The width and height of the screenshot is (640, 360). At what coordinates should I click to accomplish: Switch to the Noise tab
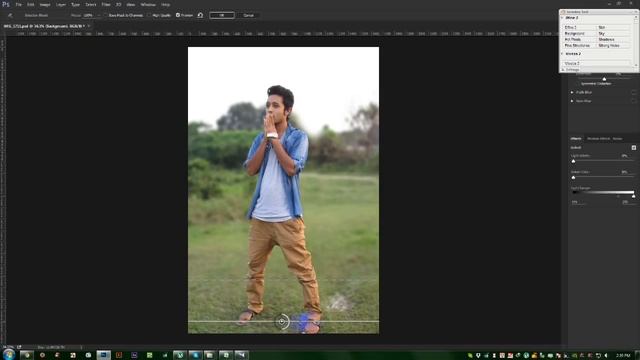click(x=617, y=139)
